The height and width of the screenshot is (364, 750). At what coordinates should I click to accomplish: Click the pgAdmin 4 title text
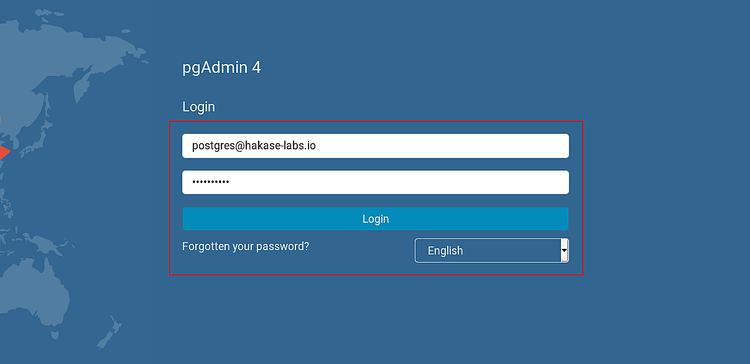tap(221, 68)
